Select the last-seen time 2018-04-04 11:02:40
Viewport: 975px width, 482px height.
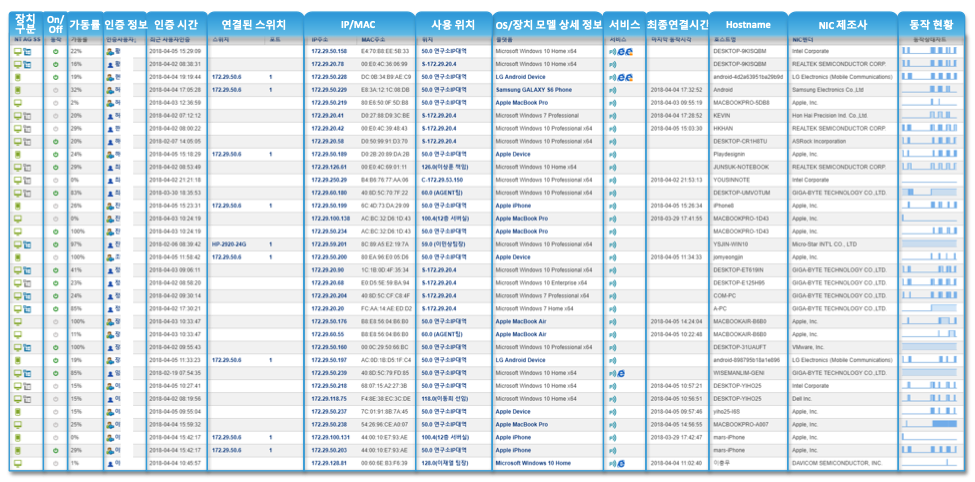coord(676,463)
